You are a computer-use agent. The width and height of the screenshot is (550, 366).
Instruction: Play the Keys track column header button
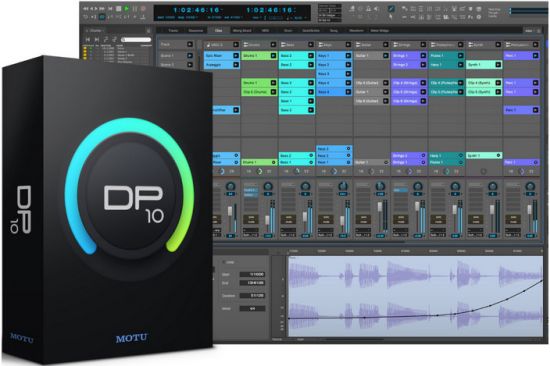tap(348, 45)
